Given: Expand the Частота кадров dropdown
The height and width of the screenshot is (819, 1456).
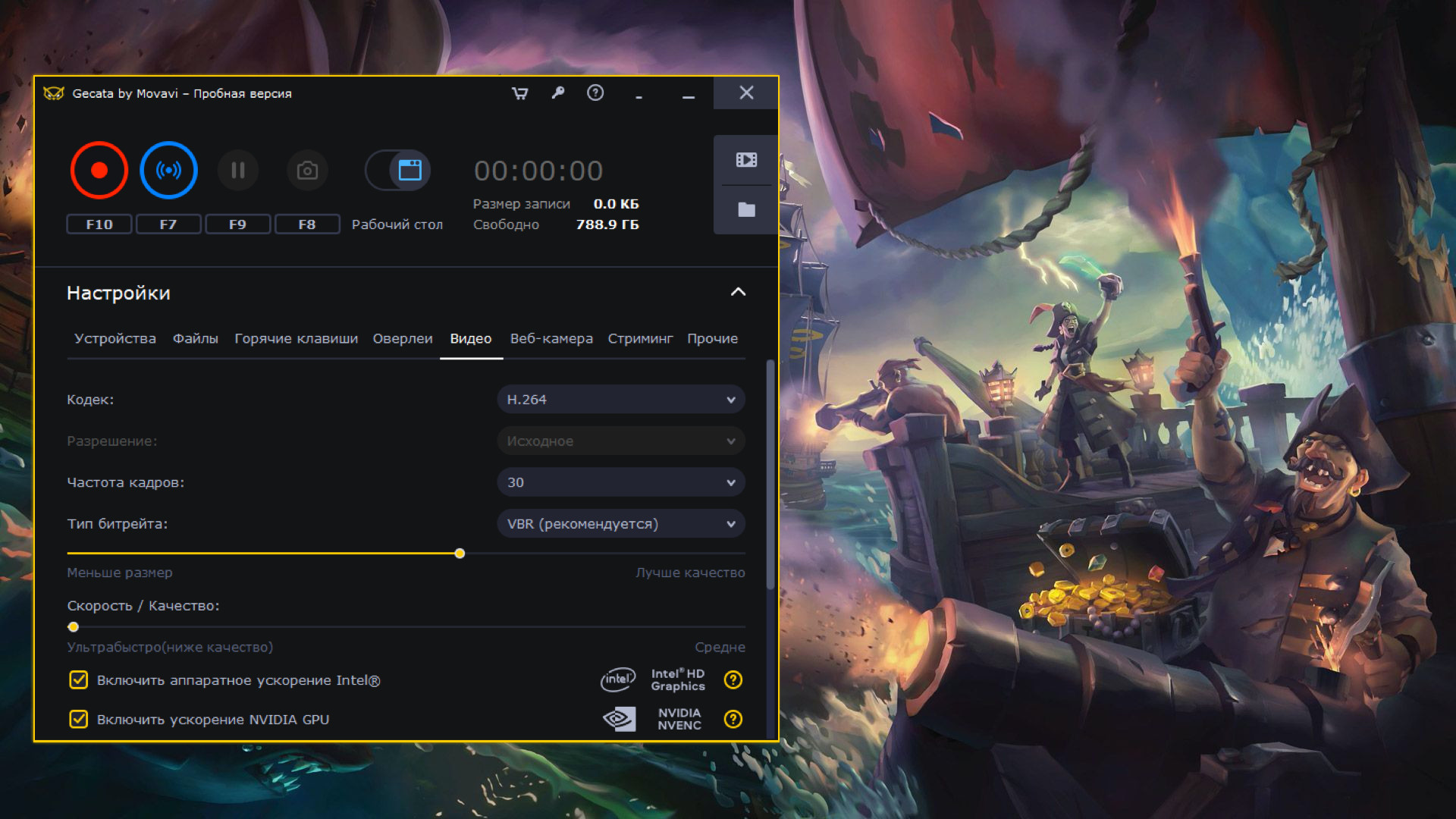Looking at the screenshot, I should pyautogui.click(x=620, y=482).
